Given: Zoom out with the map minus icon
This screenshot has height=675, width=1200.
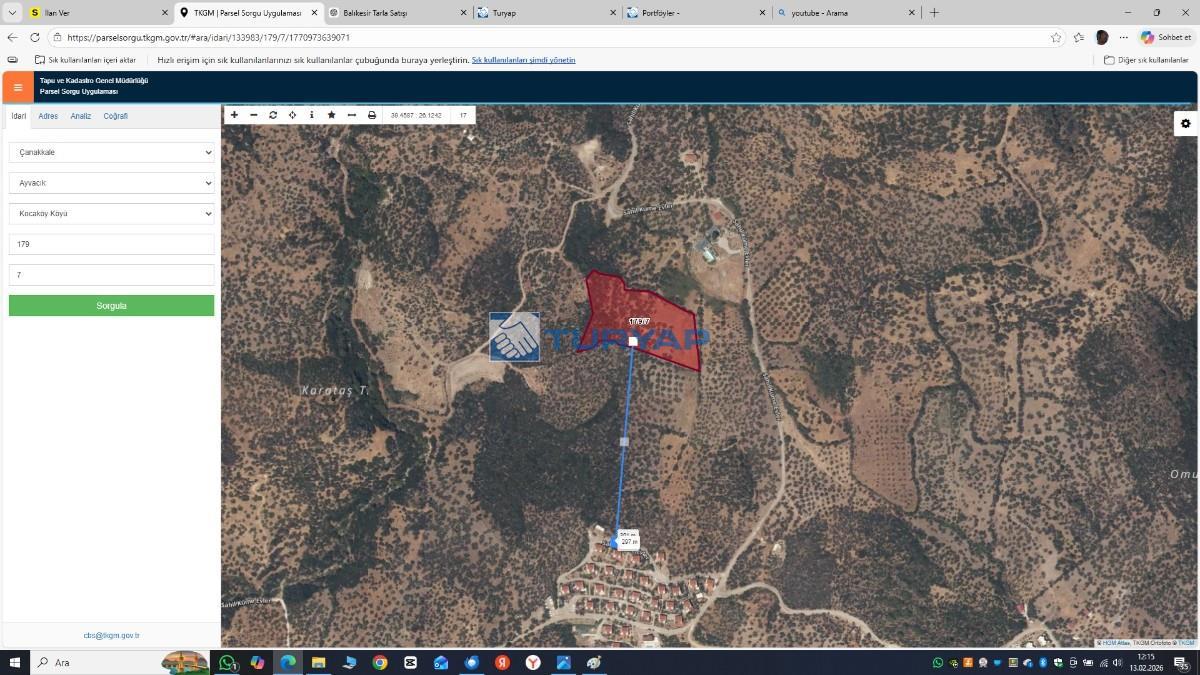Looking at the screenshot, I should [x=254, y=115].
